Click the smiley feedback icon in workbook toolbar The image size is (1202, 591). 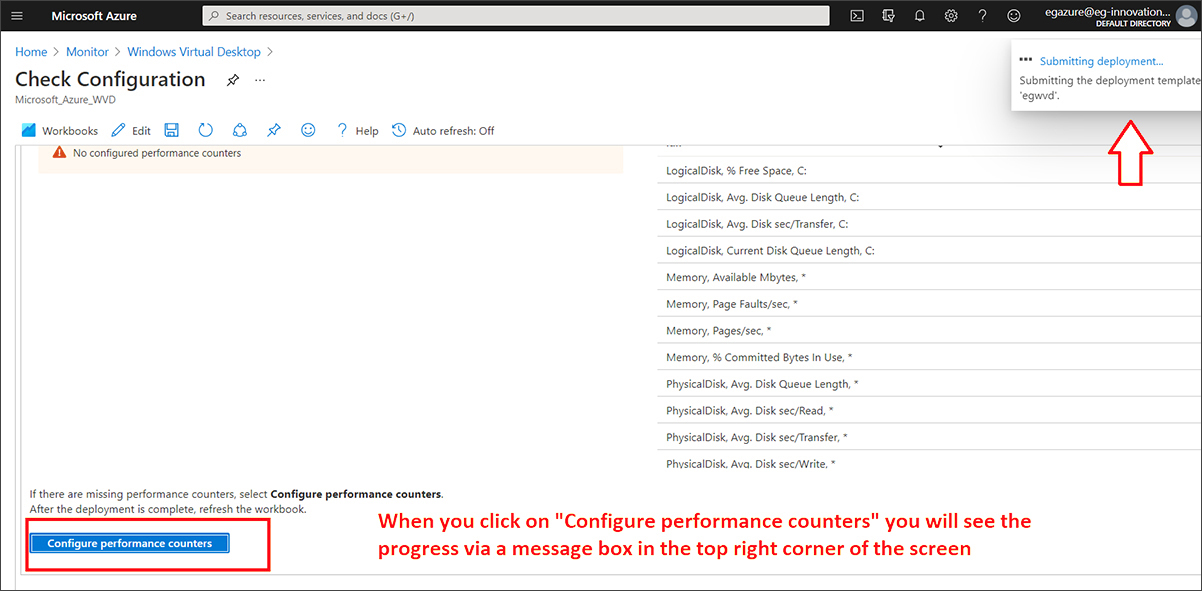[x=308, y=131]
